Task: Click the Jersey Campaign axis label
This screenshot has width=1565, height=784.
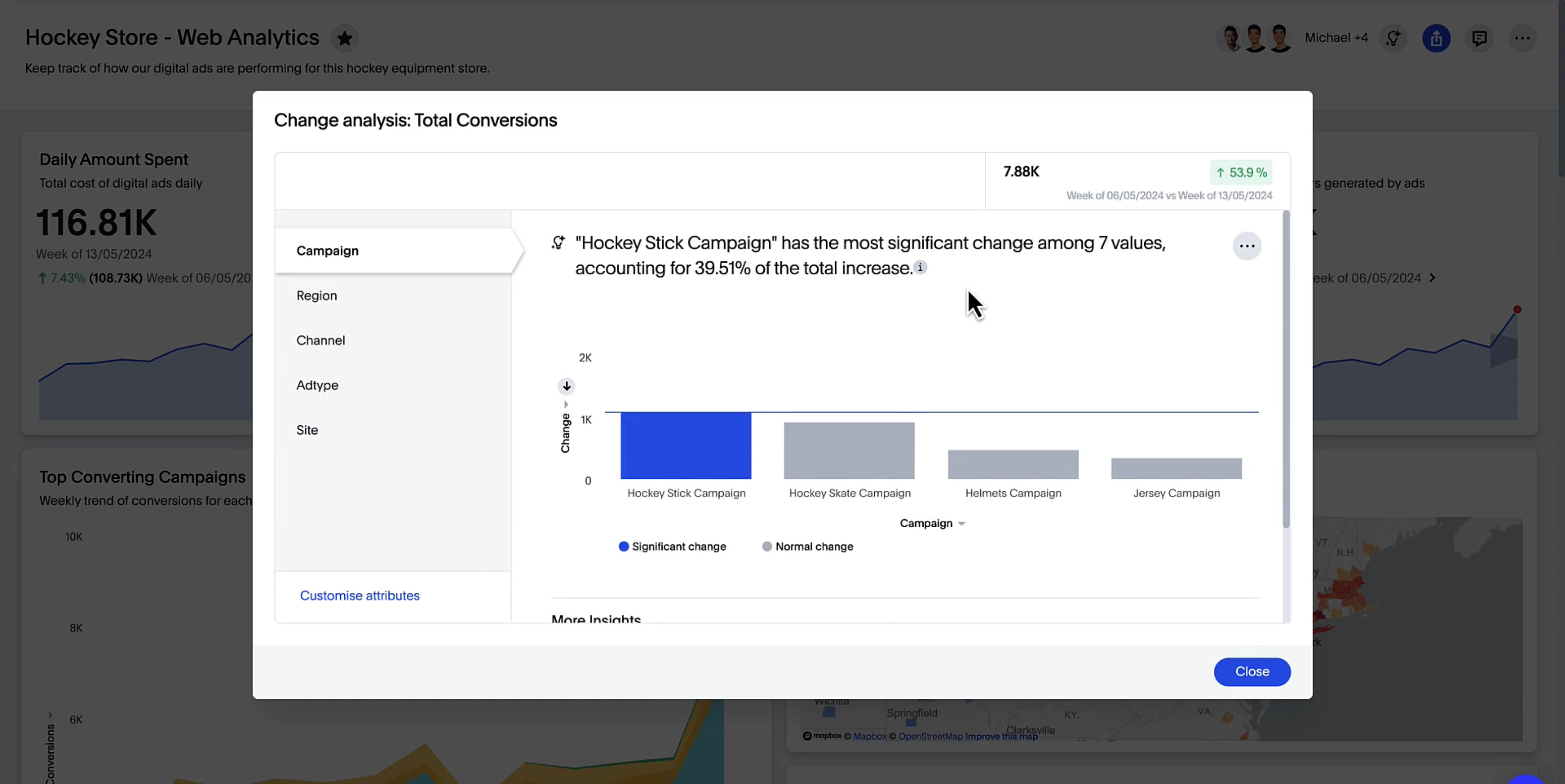Action: 1176,493
